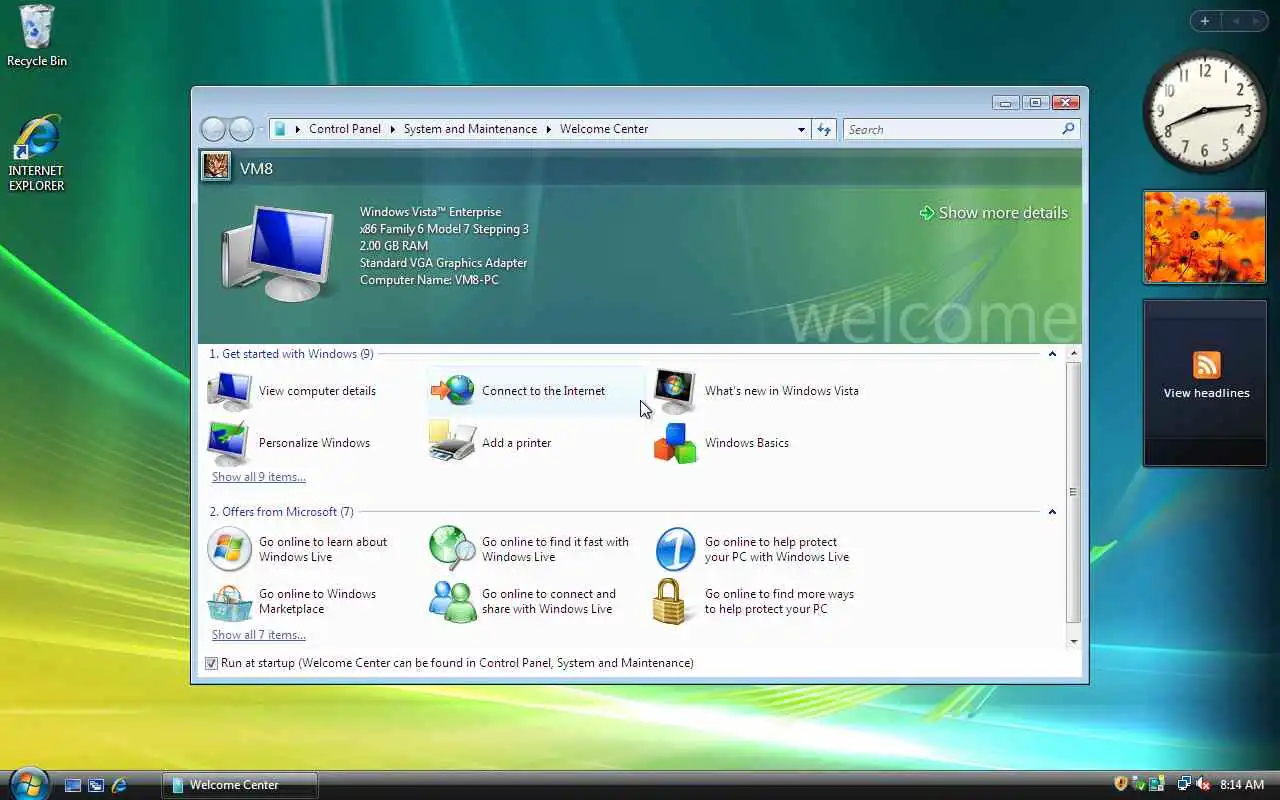
Task: Click the Welcome Center breadcrumb
Action: [604, 129]
